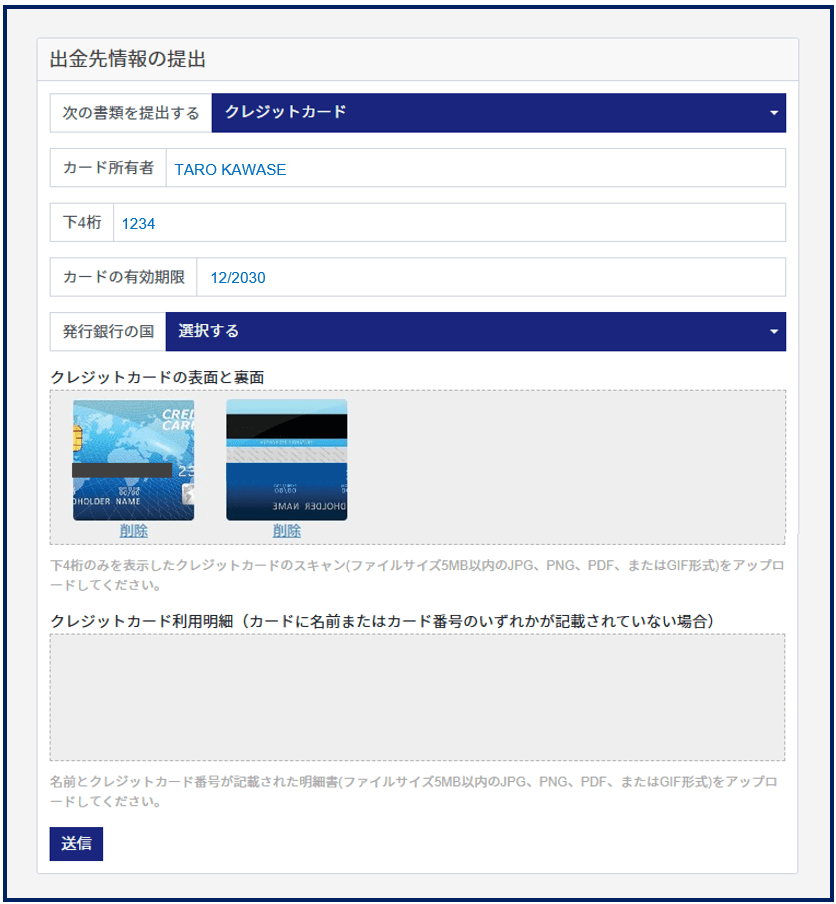Click the カード所有者 label
This screenshot has width=836, height=904.
(x=108, y=168)
